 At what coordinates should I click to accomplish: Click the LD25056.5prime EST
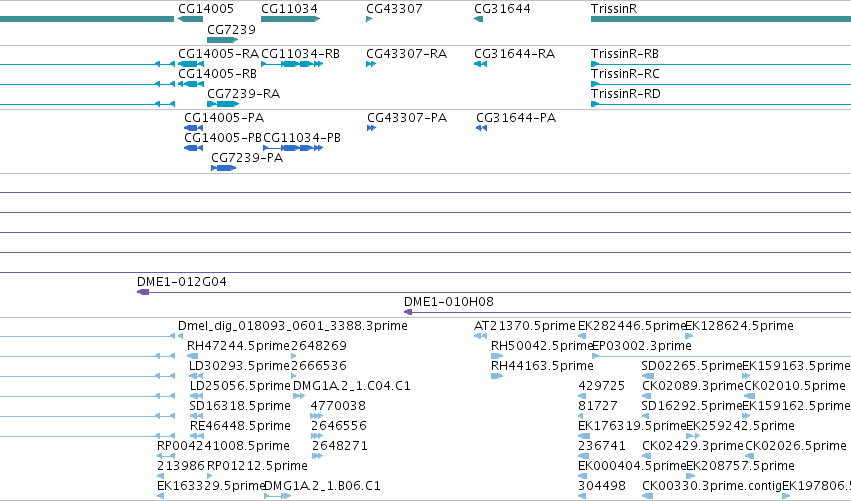(196, 396)
